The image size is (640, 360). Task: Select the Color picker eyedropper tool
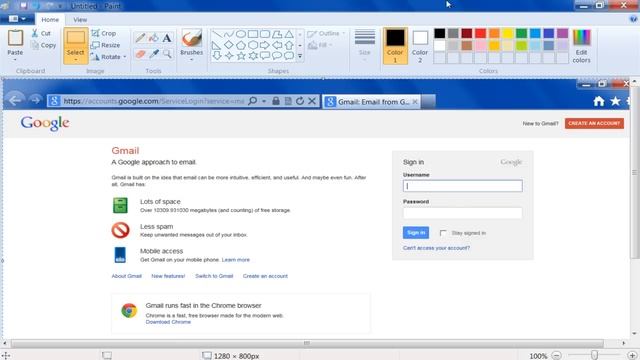click(x=153, y=54)
